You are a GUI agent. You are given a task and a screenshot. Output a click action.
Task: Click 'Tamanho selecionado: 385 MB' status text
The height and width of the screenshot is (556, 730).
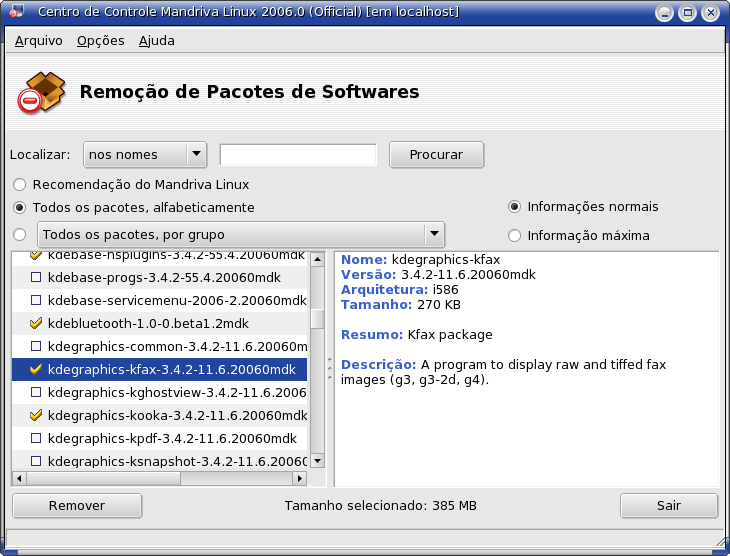tap(380, 506)
